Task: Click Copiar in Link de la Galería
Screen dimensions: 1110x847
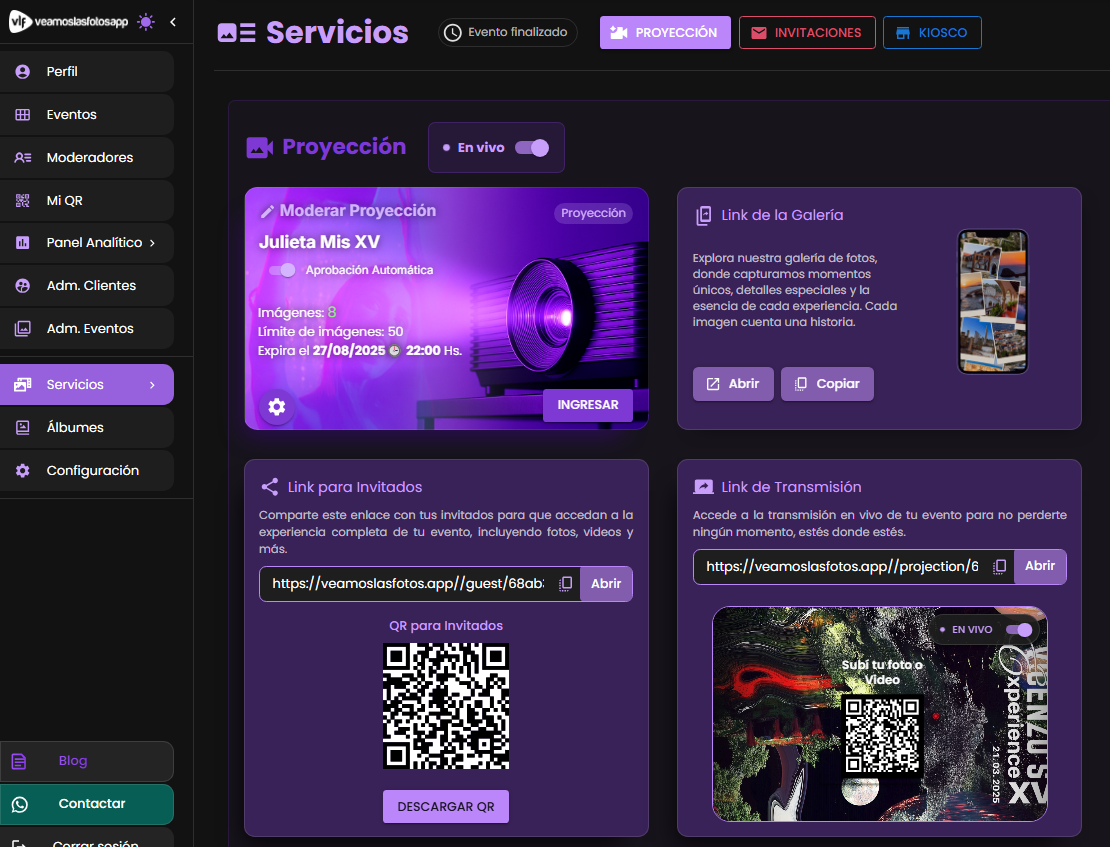Action: point(827,384)
